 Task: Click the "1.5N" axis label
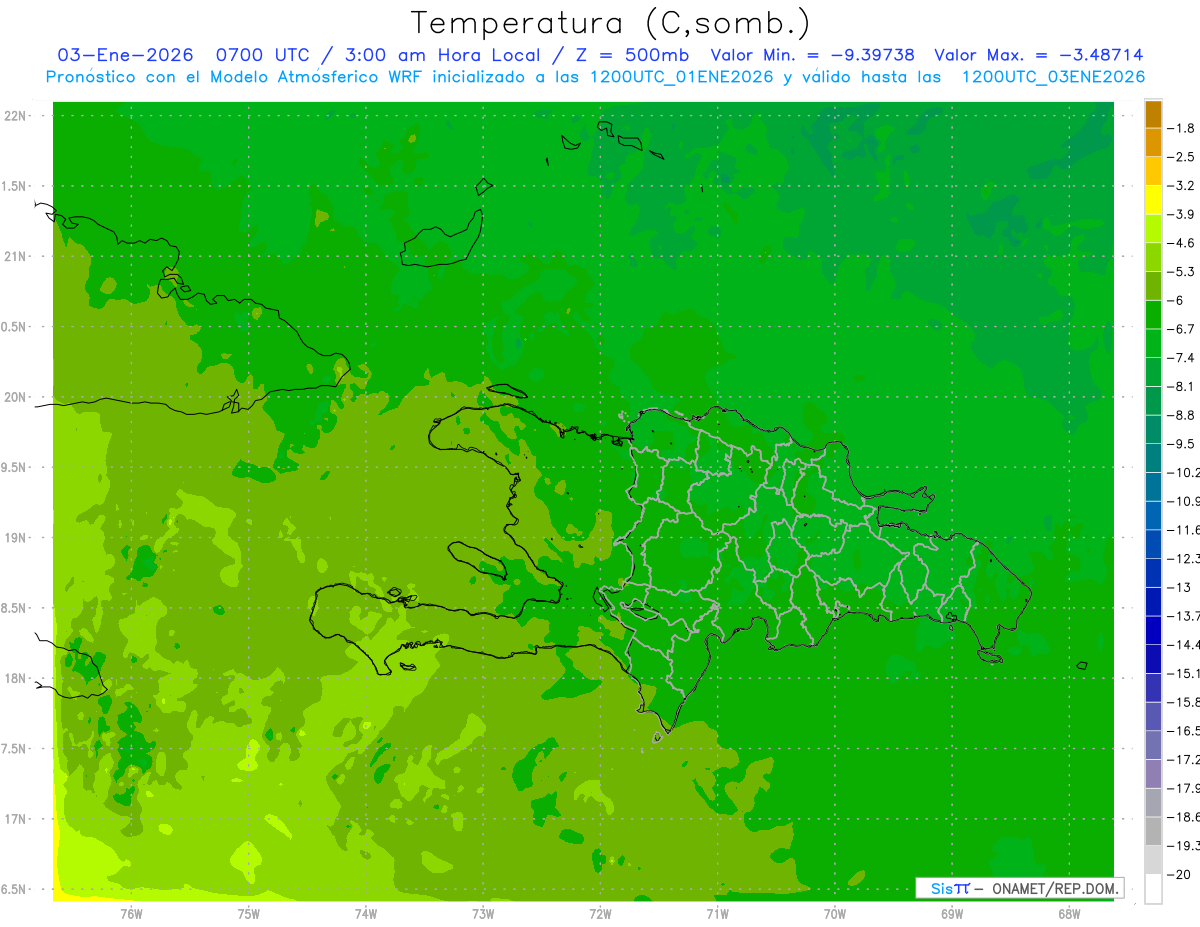pyautogui.click(x=14, y=187)
